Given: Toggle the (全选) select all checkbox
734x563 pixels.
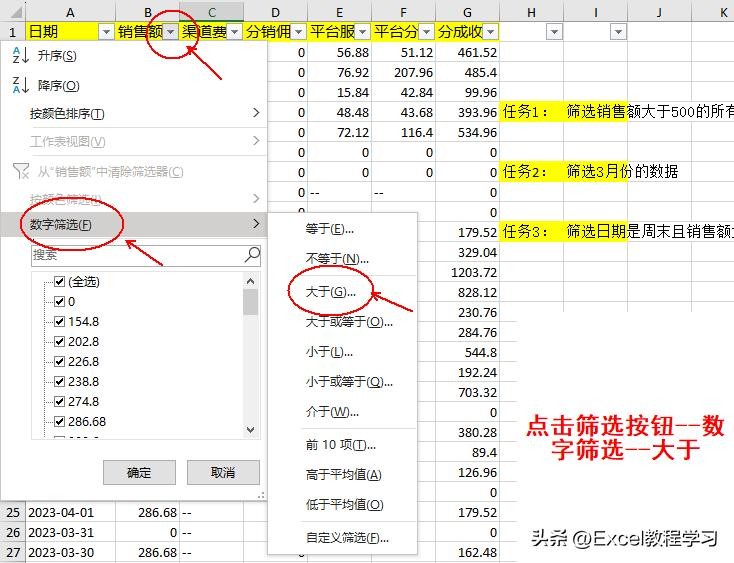Looking at the screenshot, I should click(59, 282).
